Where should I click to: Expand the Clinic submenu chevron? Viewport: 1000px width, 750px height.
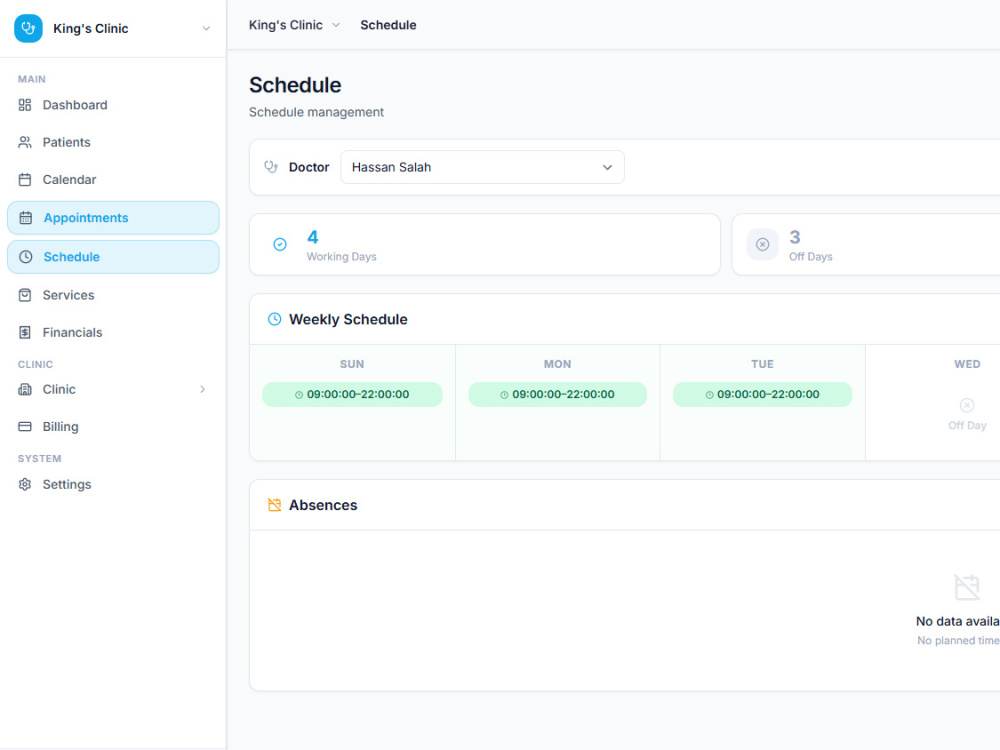pos(203,389)
